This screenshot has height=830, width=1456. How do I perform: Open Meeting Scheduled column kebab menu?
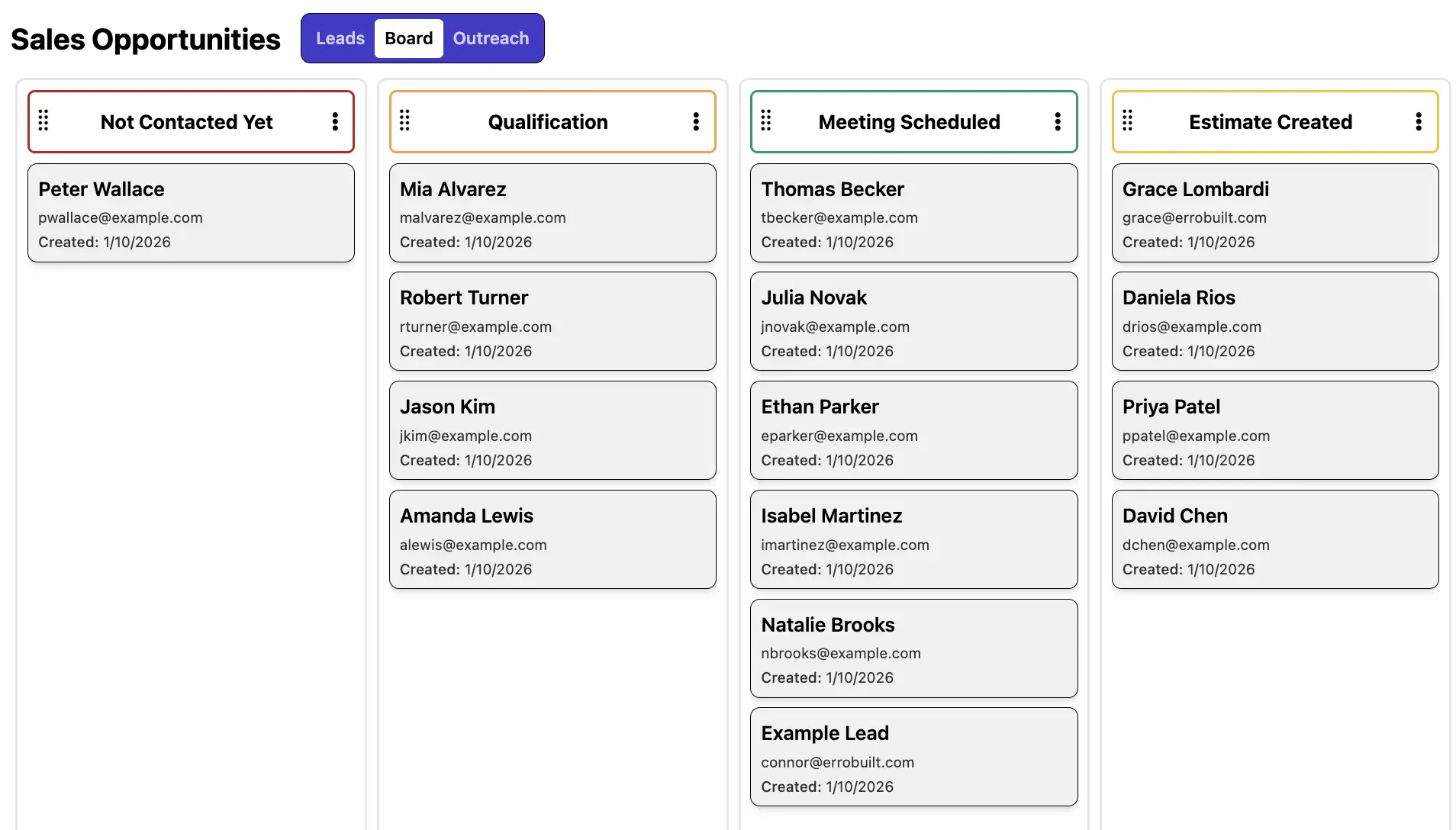click(1058, 121)
